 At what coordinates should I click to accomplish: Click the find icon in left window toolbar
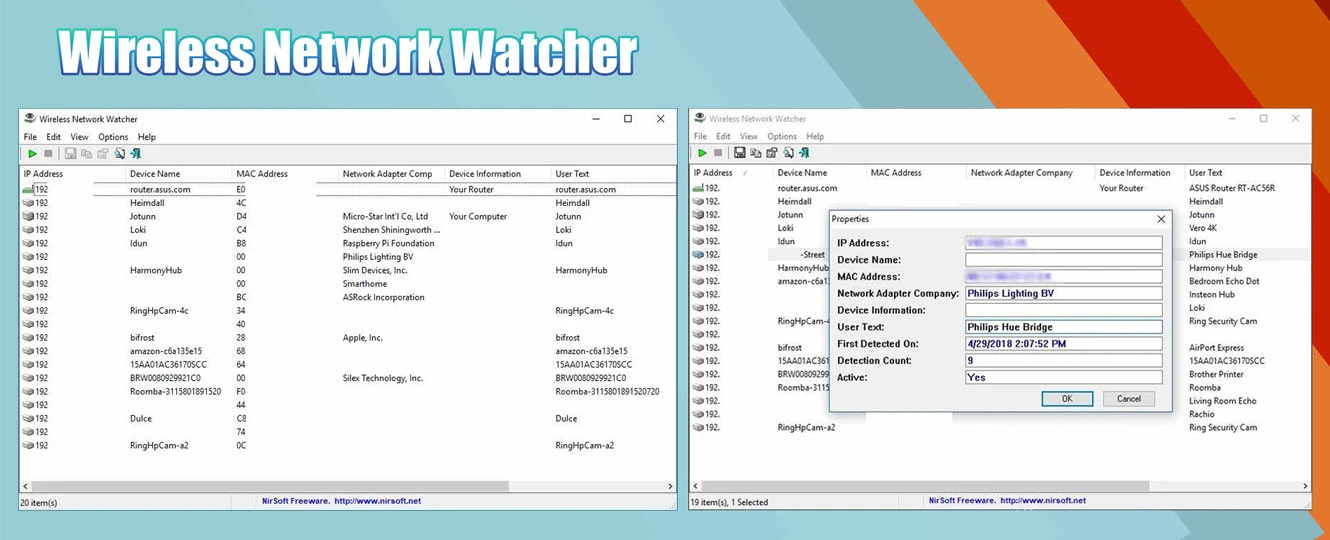click(x=119, y=154)
